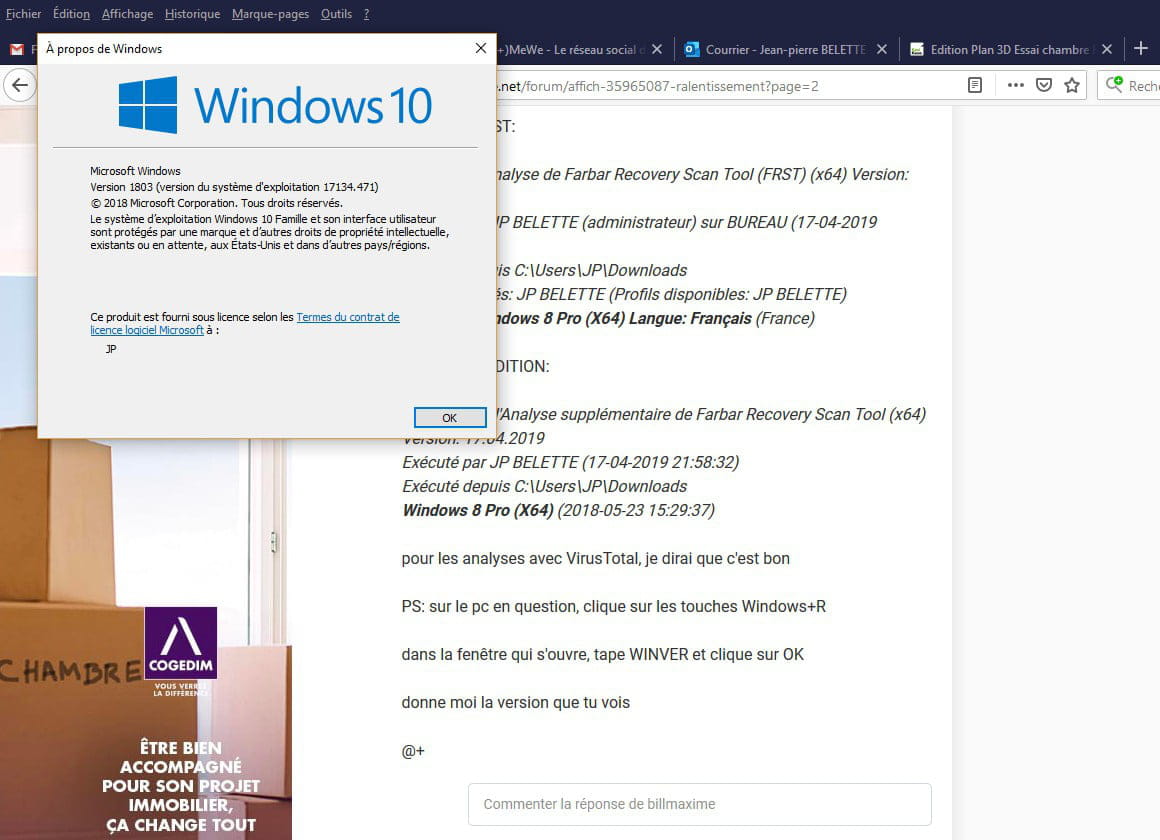Close the À propos de Windows dialog
1160x840 pixels.
pyautogui.click(x=481, y=48)
